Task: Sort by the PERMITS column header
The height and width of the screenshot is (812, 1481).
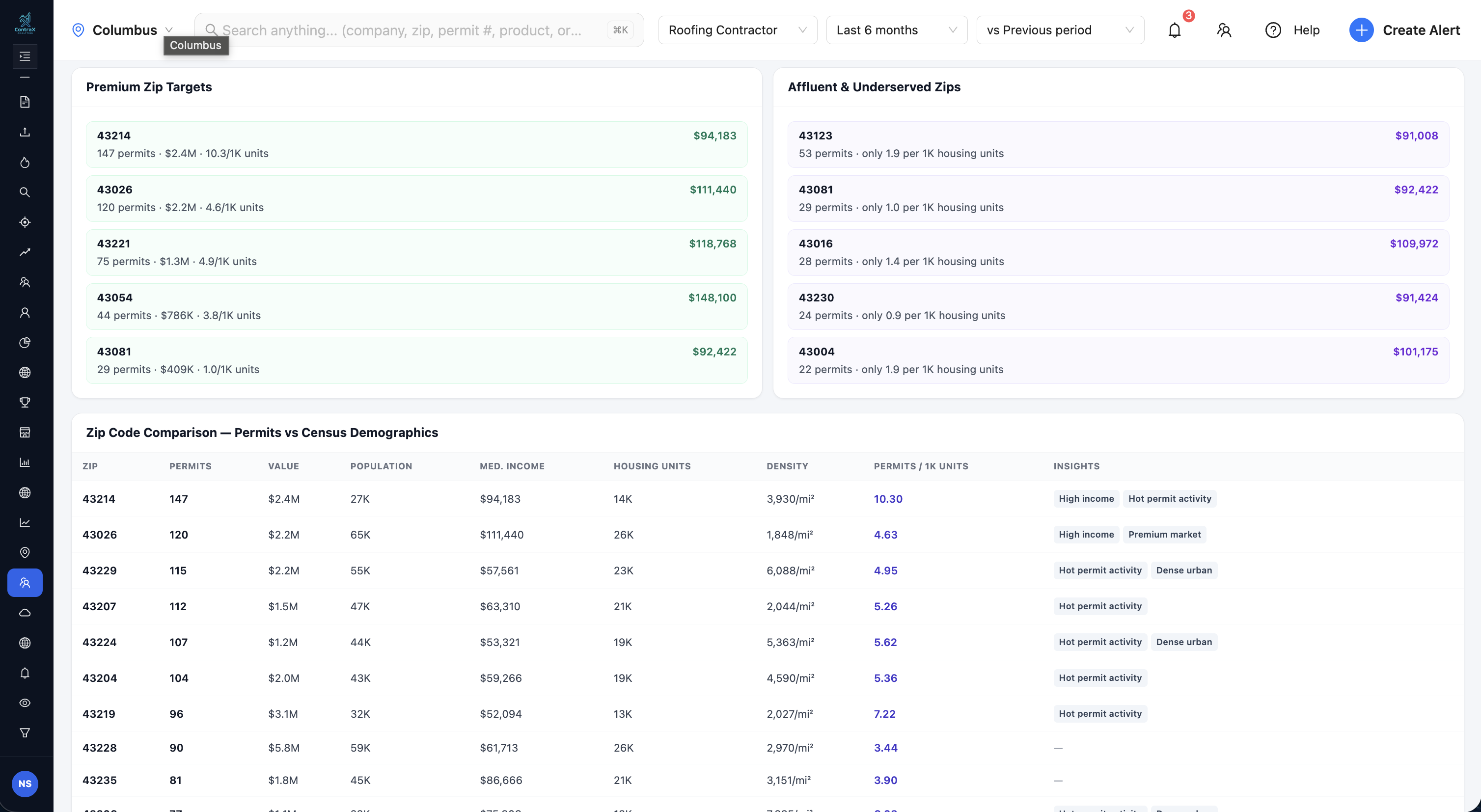Action: (x=191, y=466)
